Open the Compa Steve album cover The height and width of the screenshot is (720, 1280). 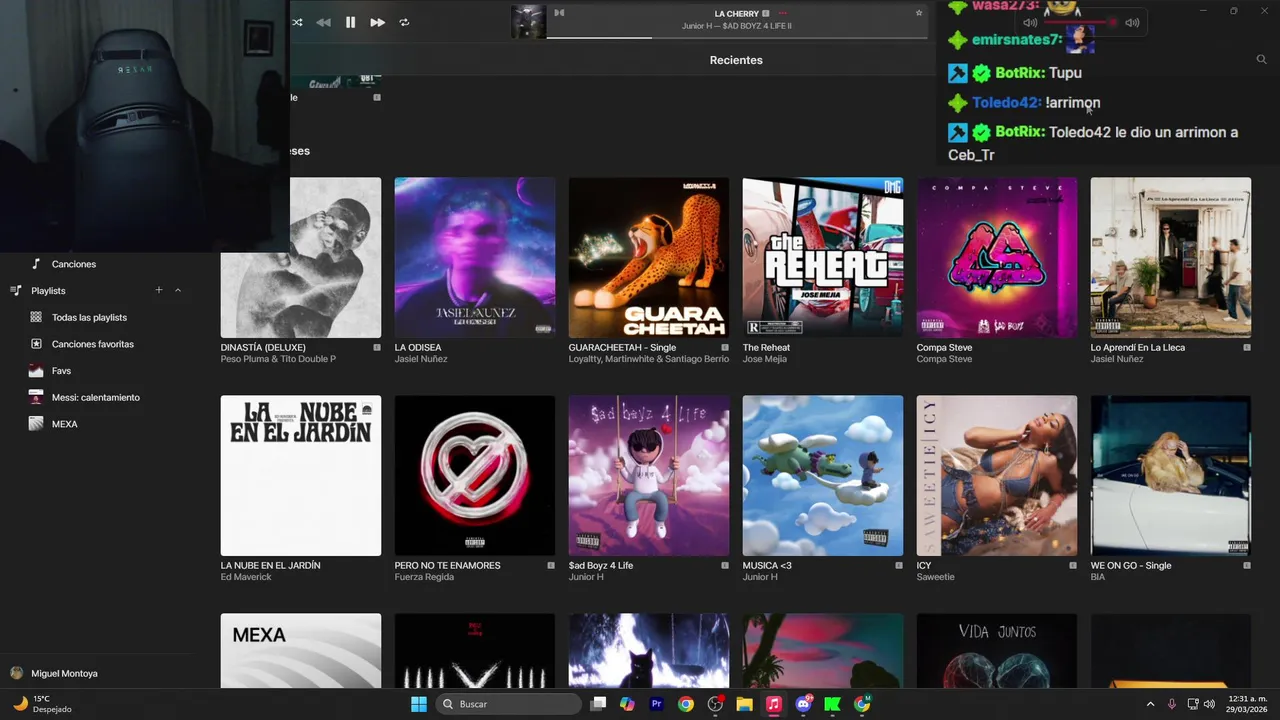(x=997, y=258)
